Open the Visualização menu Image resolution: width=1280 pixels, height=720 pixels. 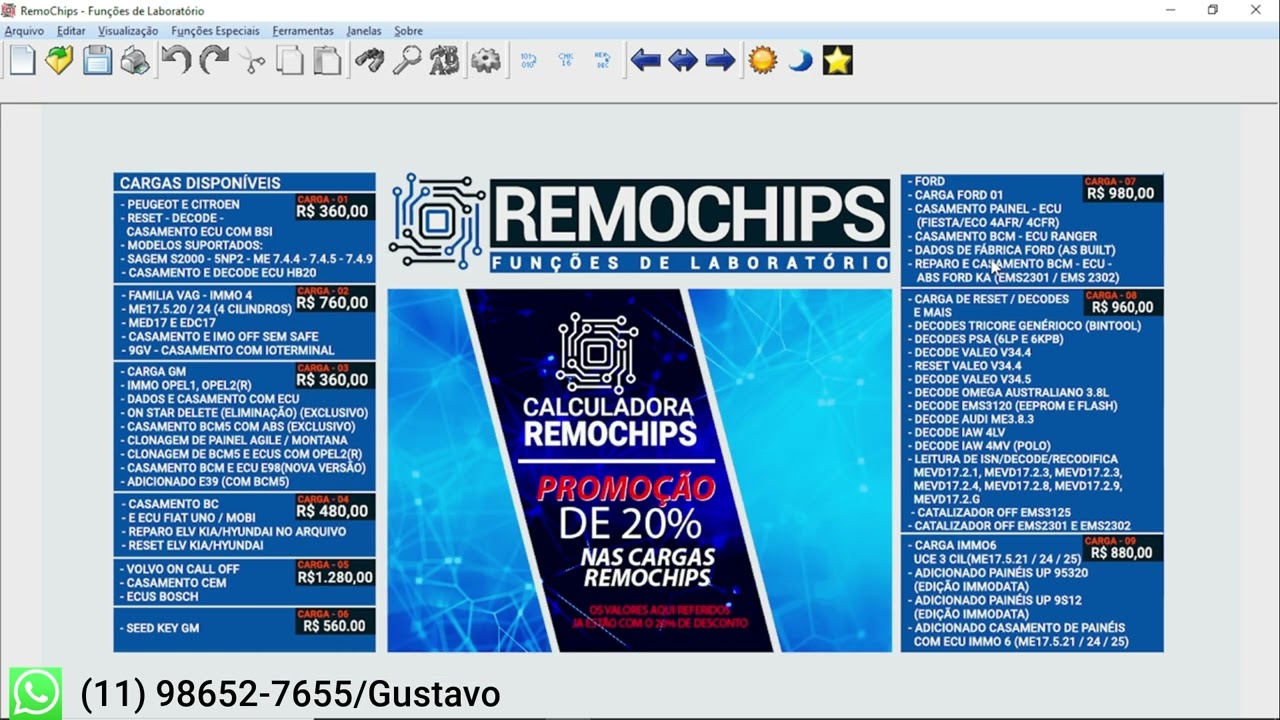pos(128,31)
